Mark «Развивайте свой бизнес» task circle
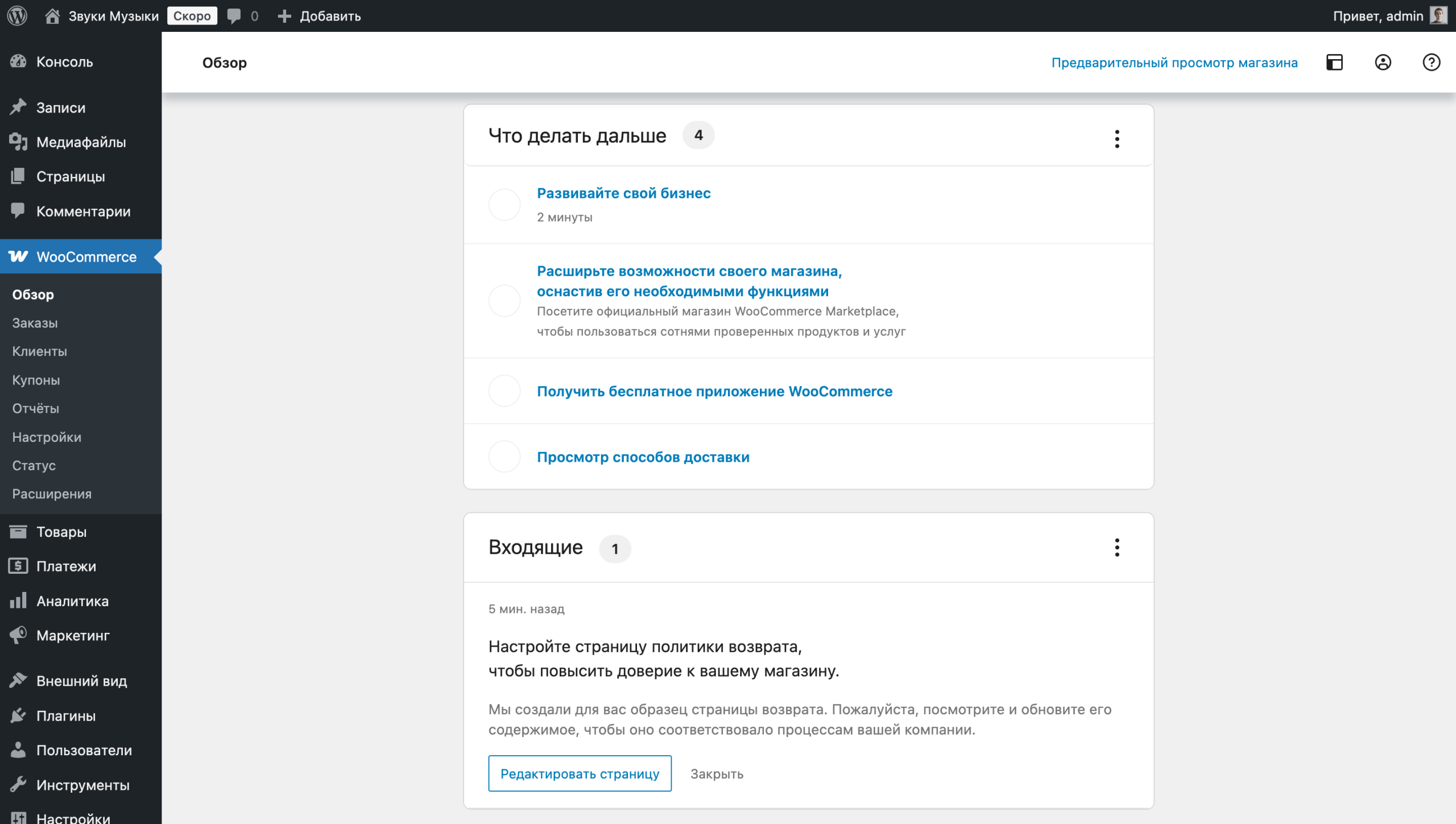 click(x=504, y=205)
